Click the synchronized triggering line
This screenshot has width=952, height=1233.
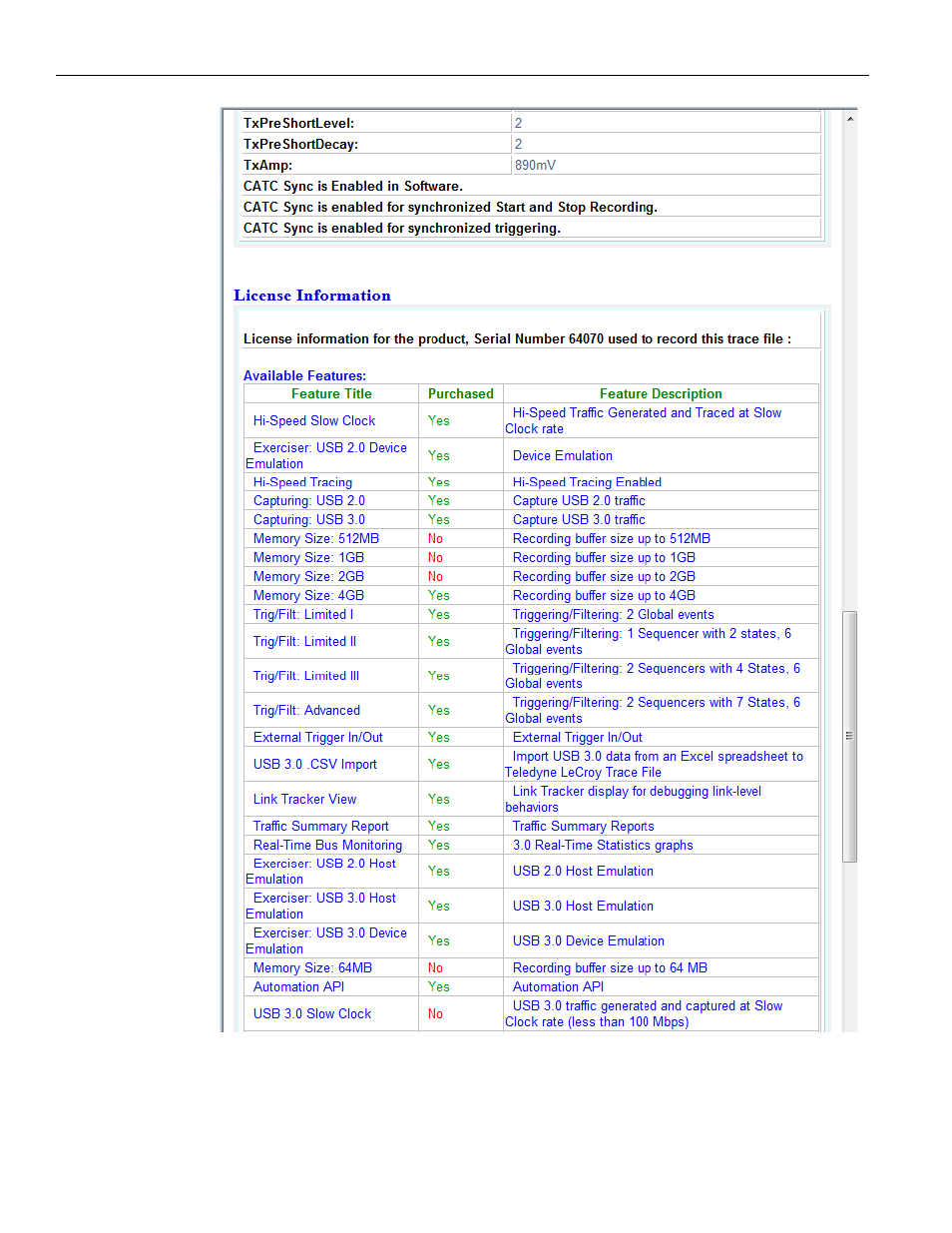402,229
